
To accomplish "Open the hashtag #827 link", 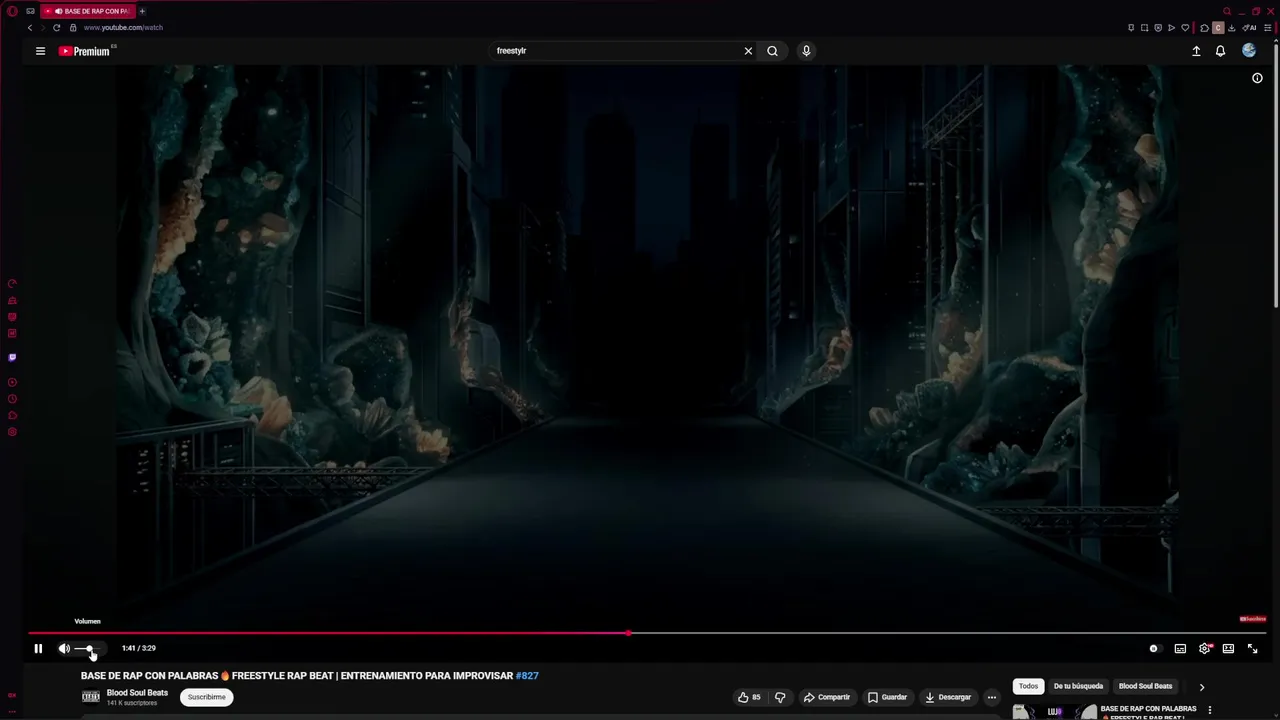I will tap(527, 676).
